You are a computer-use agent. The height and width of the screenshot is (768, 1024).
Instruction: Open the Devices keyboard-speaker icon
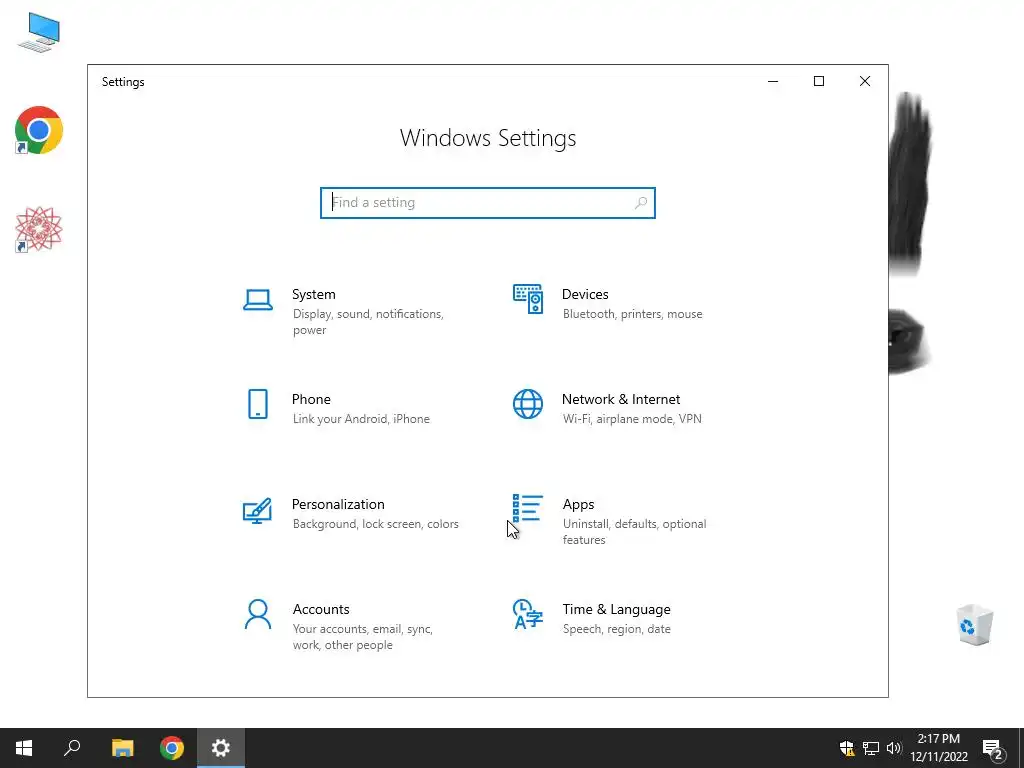[x=528, y=299]
